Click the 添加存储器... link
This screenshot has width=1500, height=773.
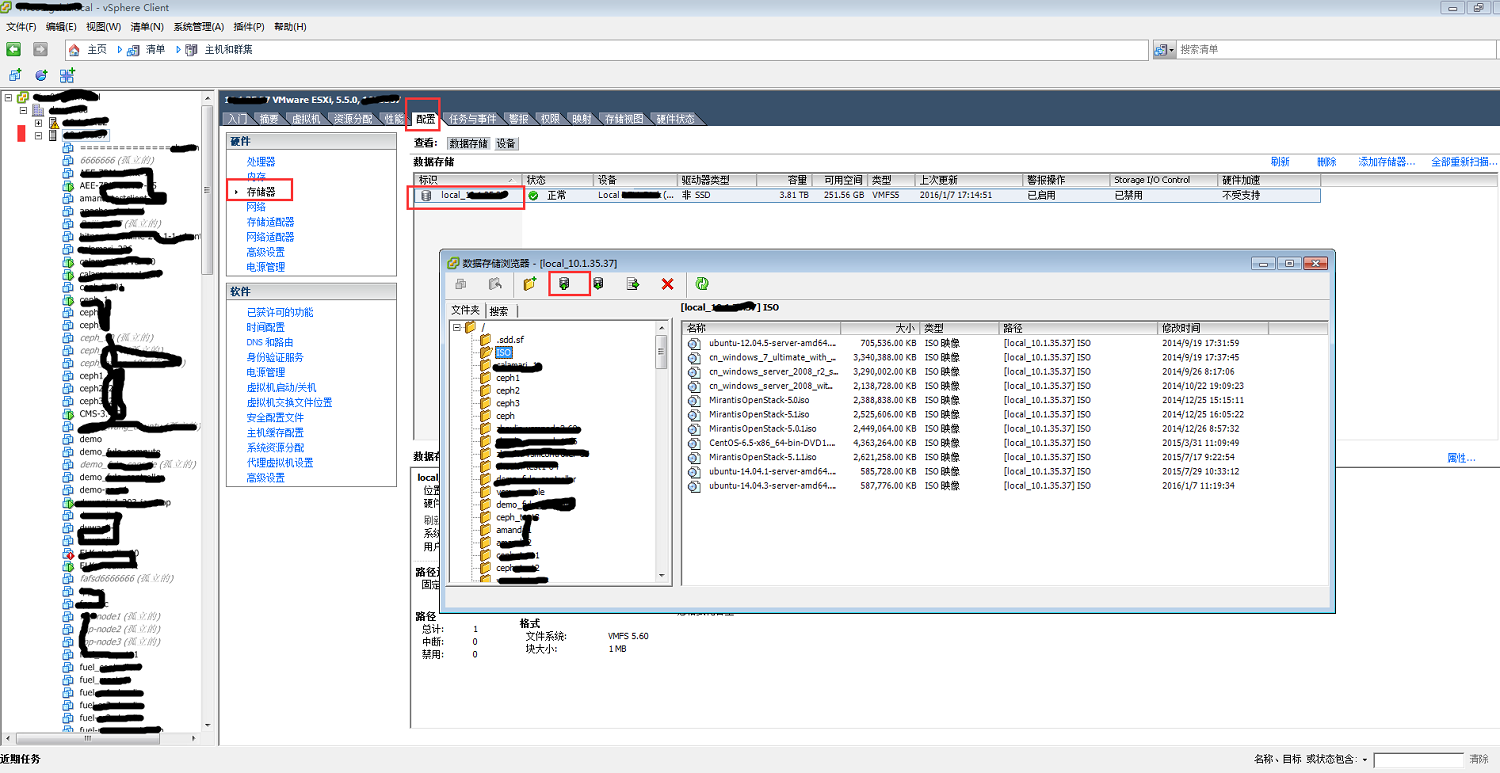coord(1387,162)
